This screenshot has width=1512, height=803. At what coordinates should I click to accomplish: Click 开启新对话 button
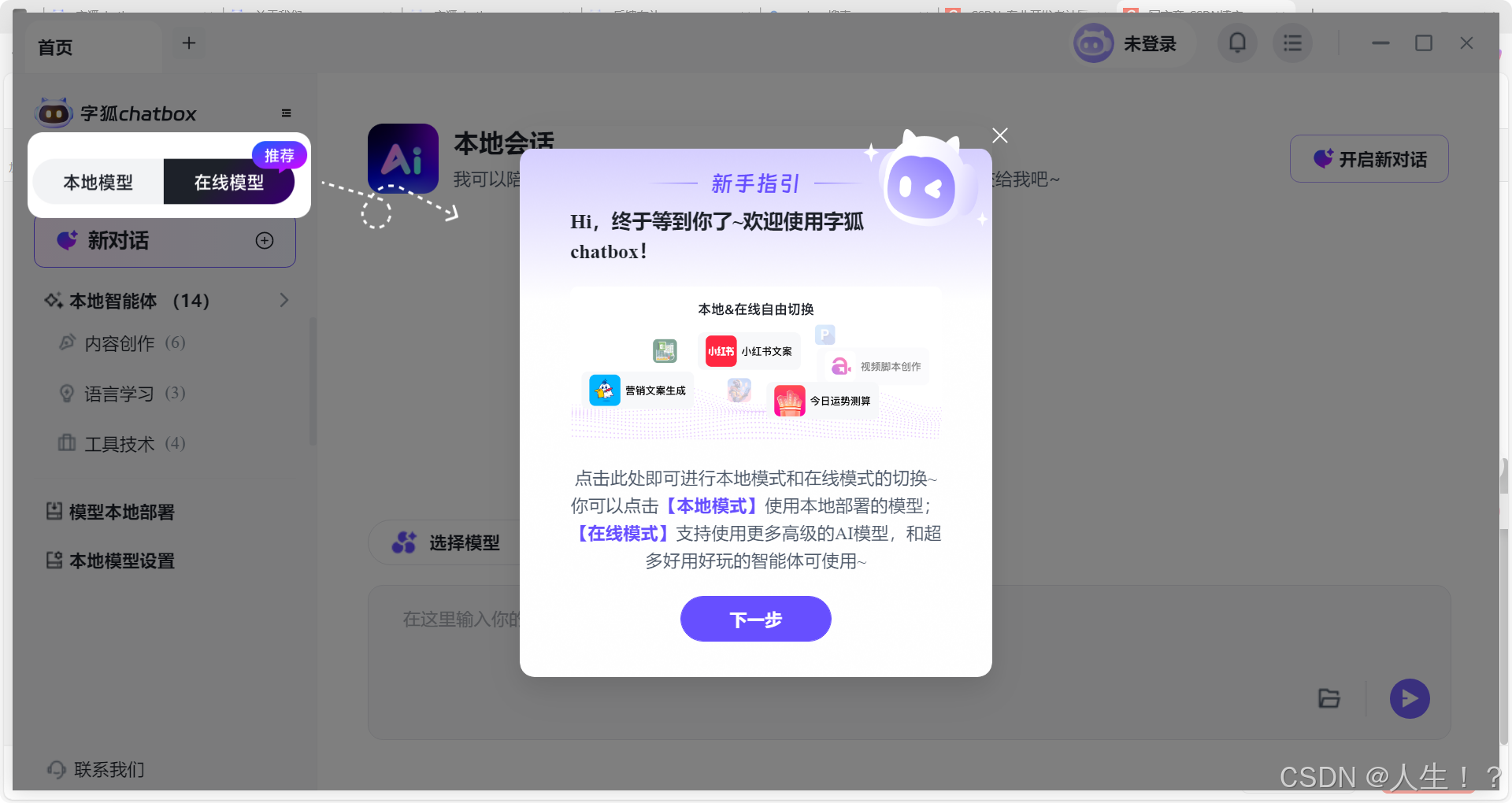point(1369,159)
